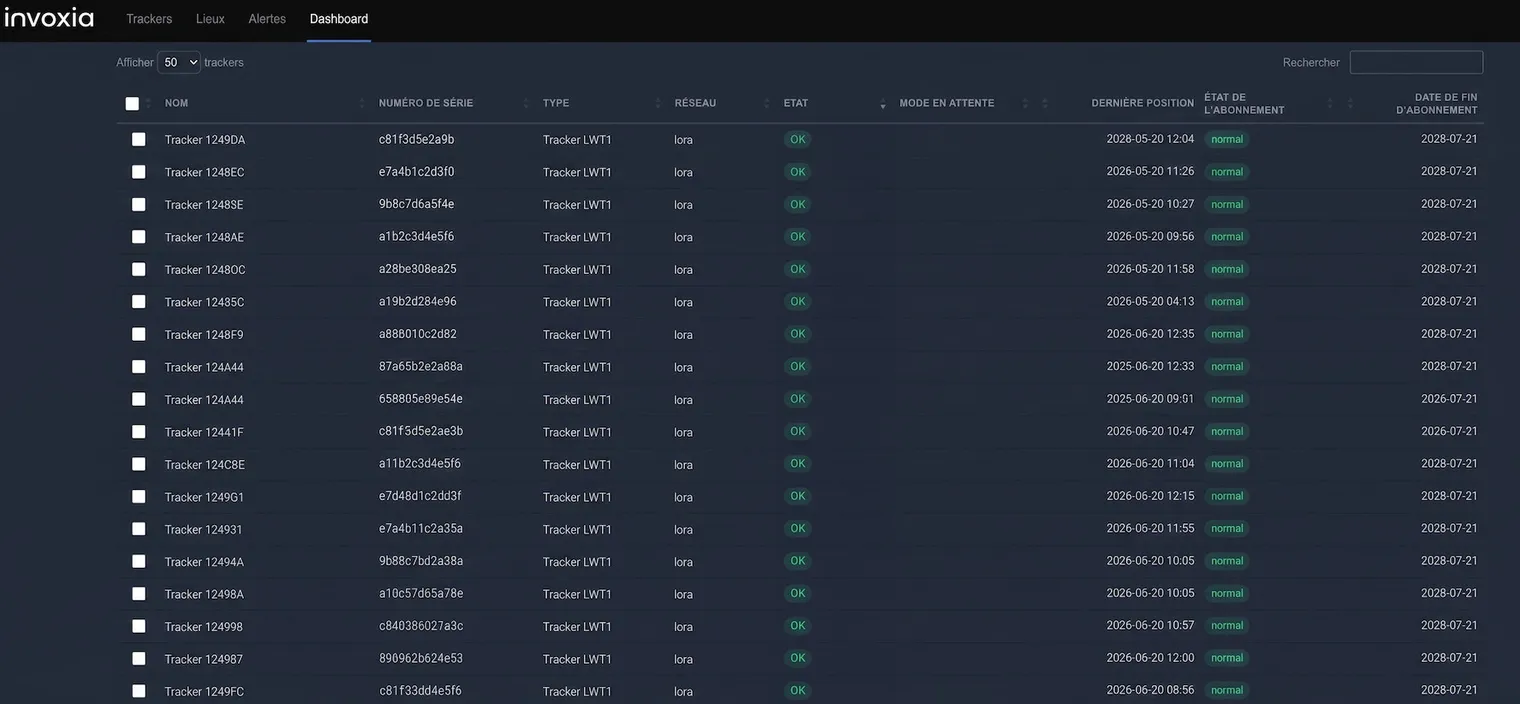Click serial number 9b8c7d6a5f4e

point(416,204)
